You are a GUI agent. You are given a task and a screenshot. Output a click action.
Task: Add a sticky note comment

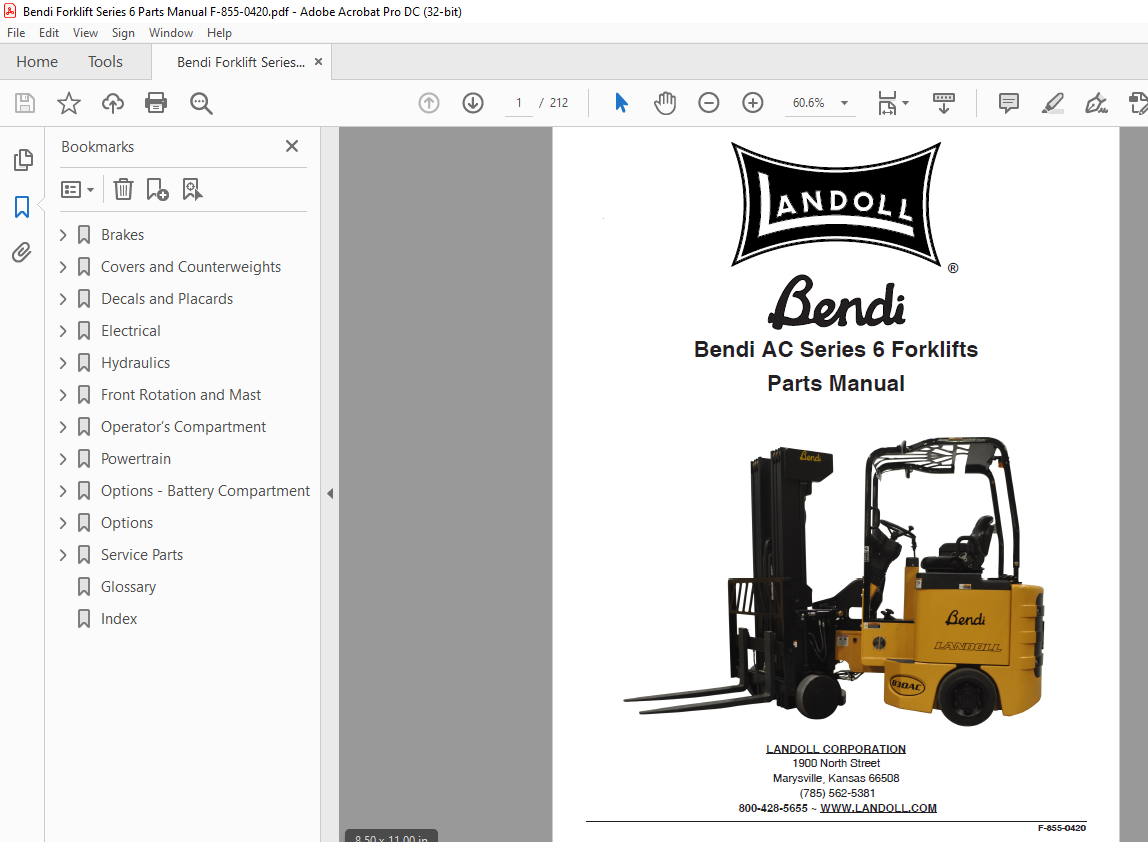tap(1009, 103)
